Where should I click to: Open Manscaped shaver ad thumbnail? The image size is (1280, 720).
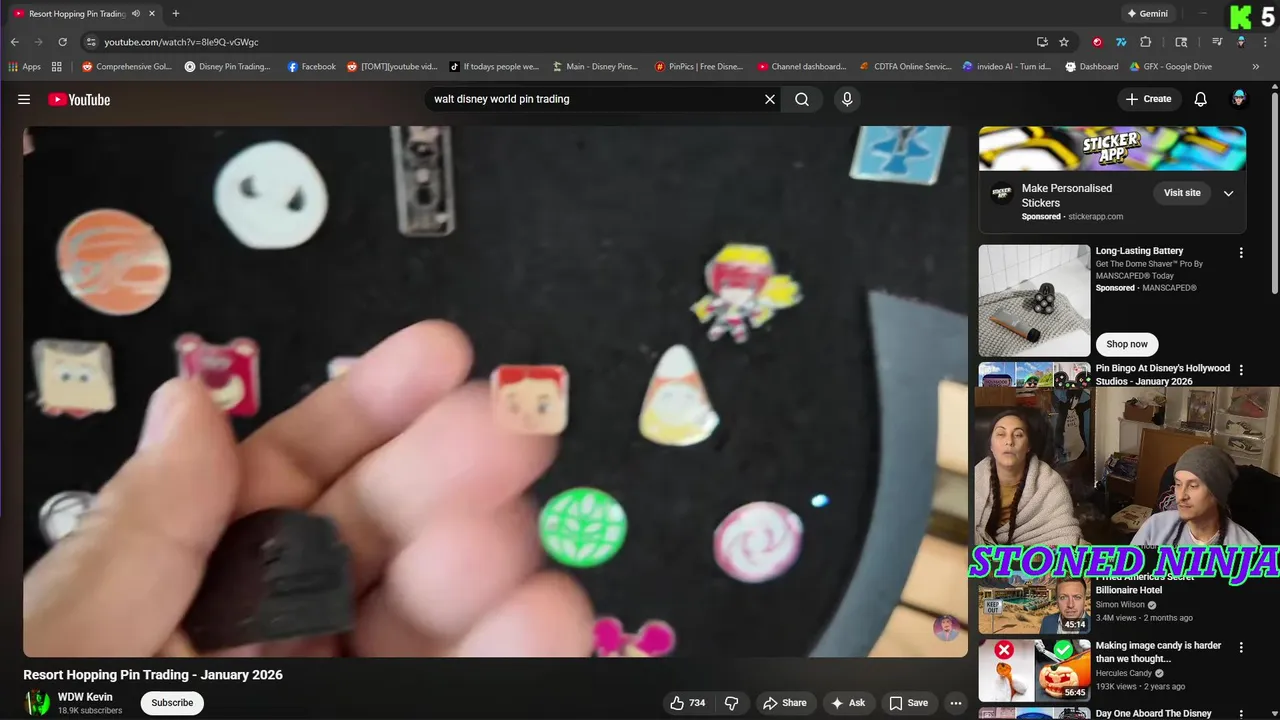(1034, 300)
